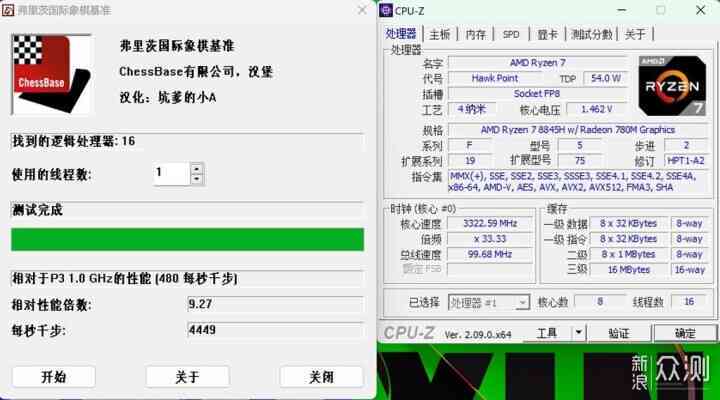Click the Socket FP8 package field
The width and height of the screenshot is (720, 400).
click(x=537, y=94)
